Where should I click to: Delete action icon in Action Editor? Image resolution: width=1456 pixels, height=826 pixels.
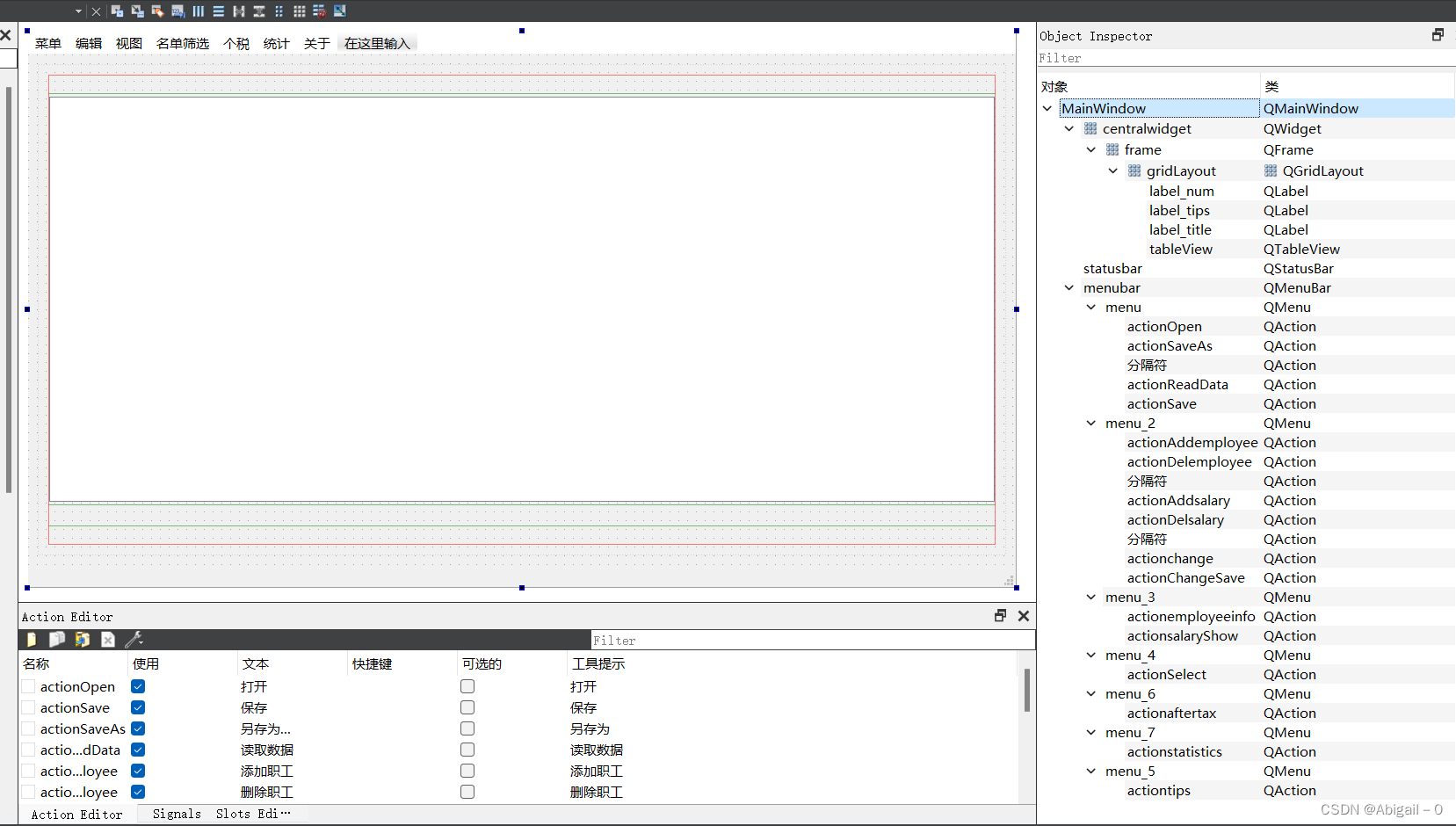click(x=108, y=640)
